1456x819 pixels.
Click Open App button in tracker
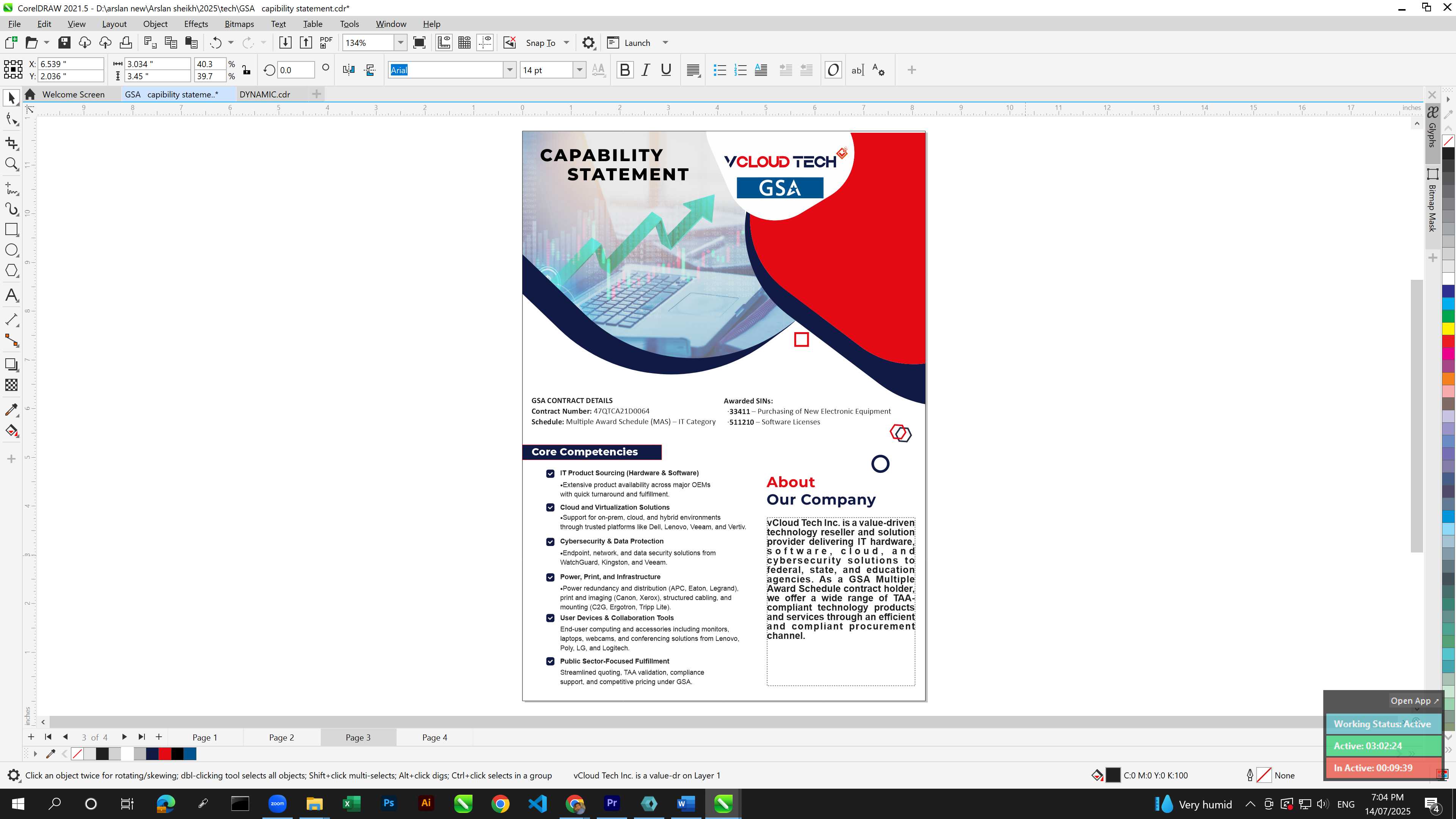pos(1415,701)
